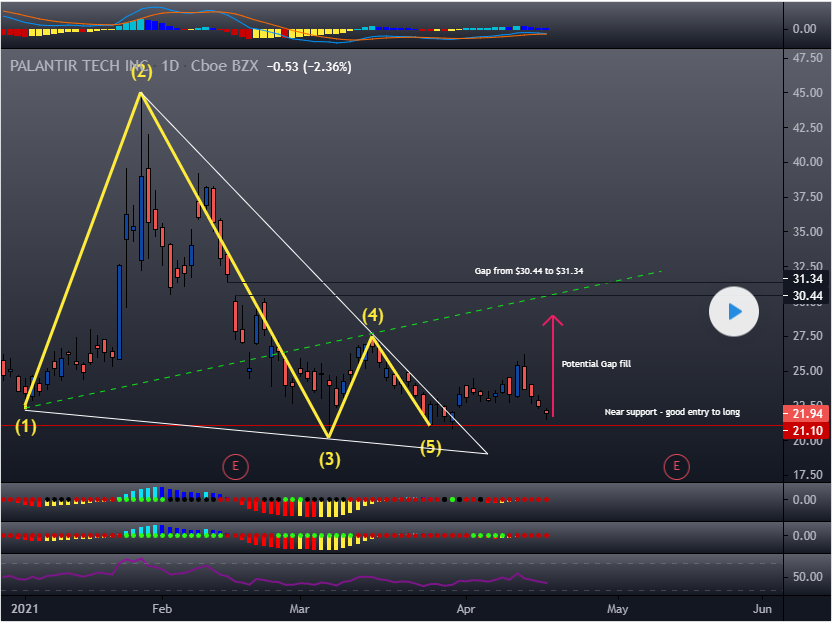
Task: Select 'Gap from $30.44 to $31.34' annotation
Action: [542, 271]
